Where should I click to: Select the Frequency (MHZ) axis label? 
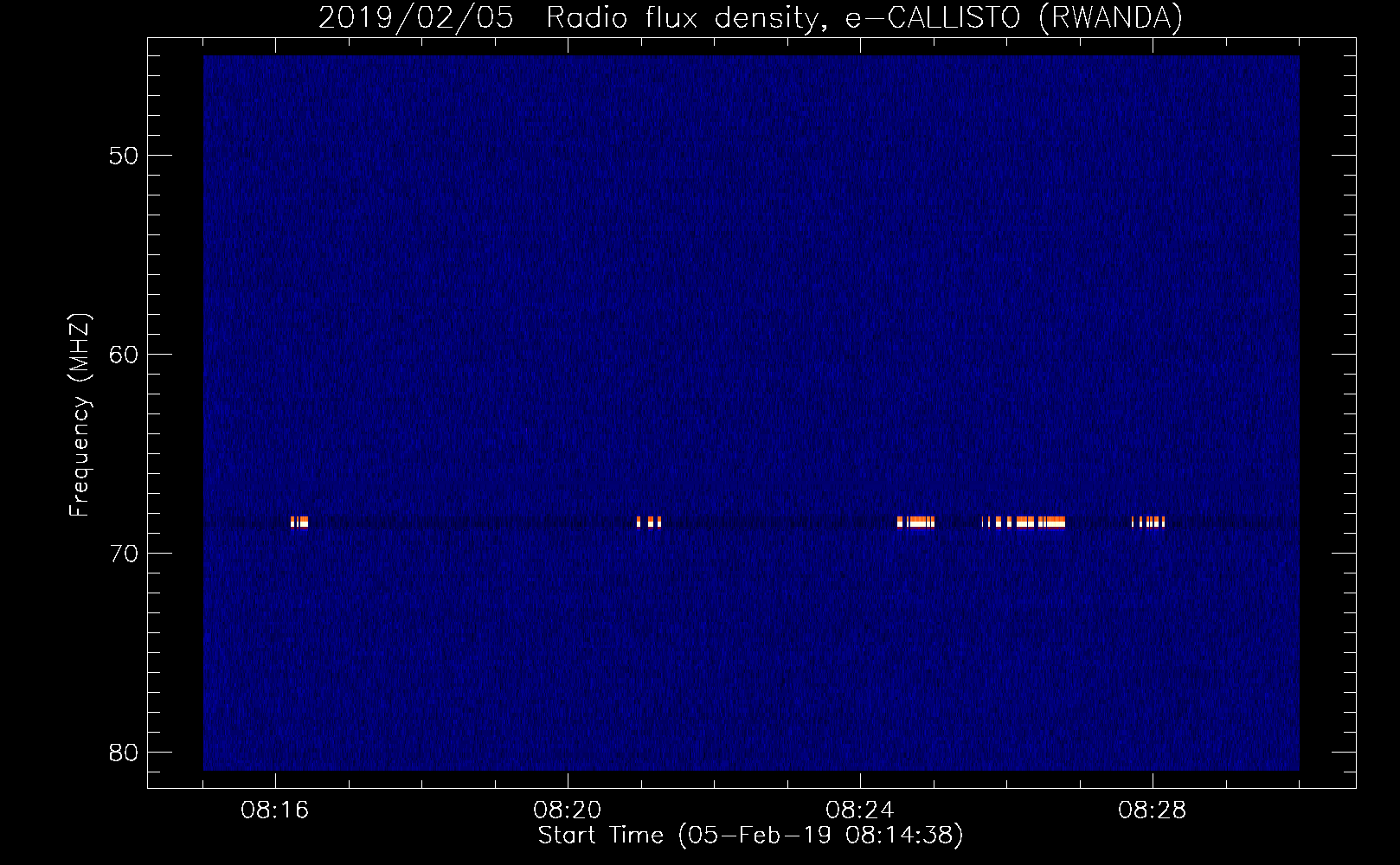[80, 415]
